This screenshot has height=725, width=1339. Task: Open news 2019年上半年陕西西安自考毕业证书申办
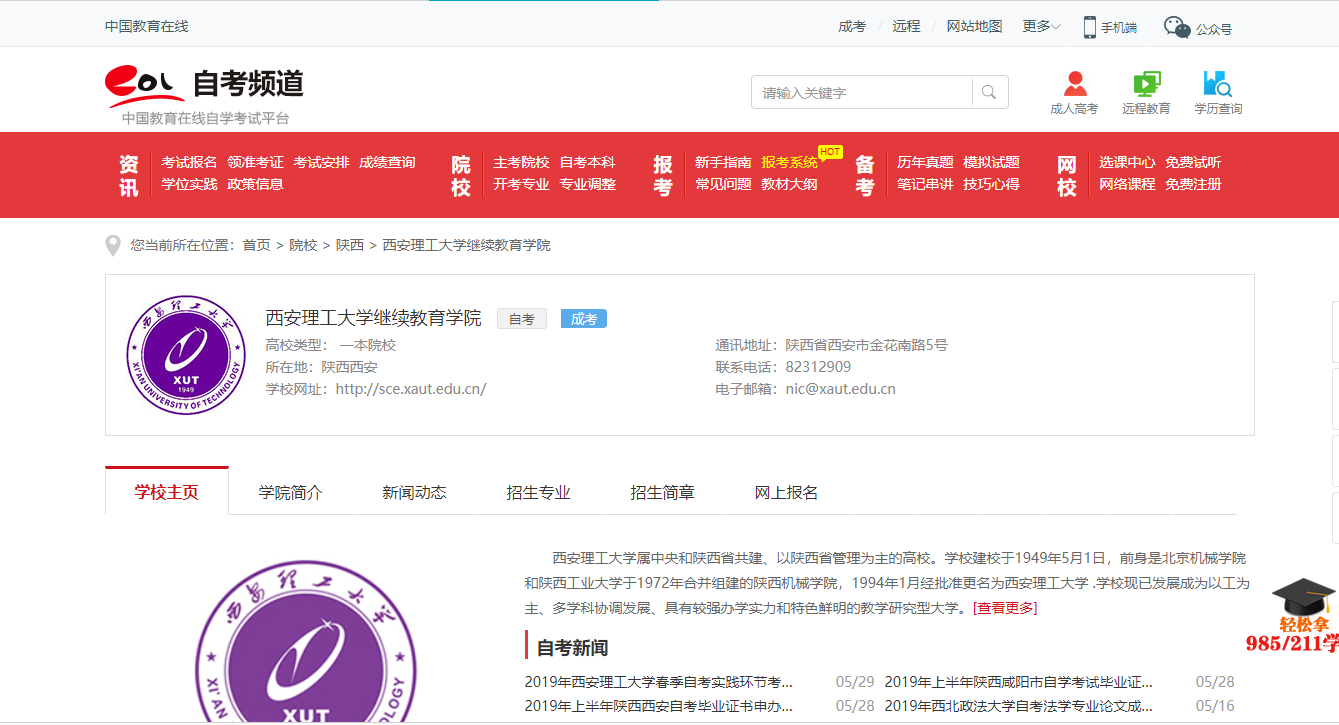[659, 706]
